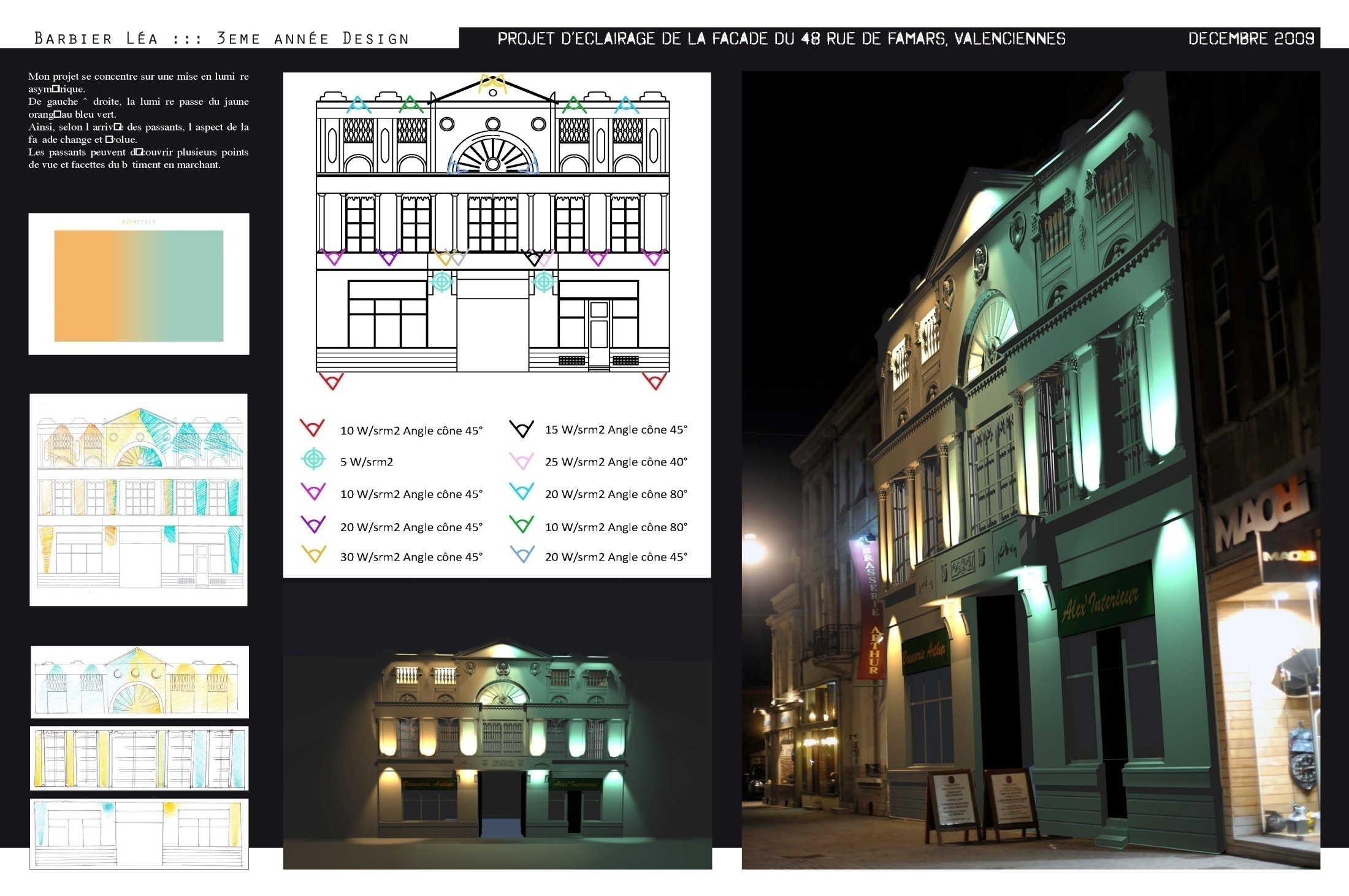This screenshot has width=1349, height=896.
Task: Click the red spotlight at bottom-left facade corner
Action: pos(332,381)
